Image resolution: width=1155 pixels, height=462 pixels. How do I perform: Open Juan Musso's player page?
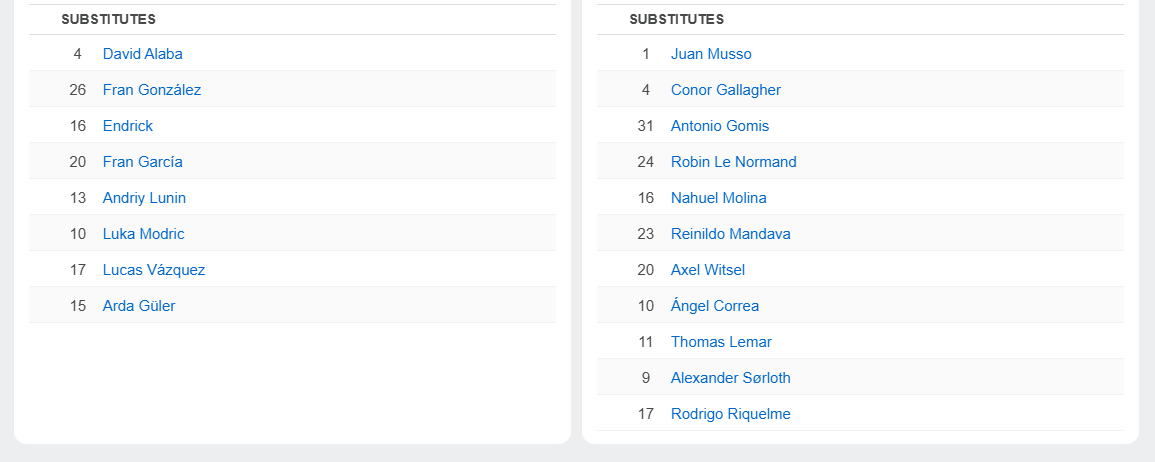click(711, 54)
